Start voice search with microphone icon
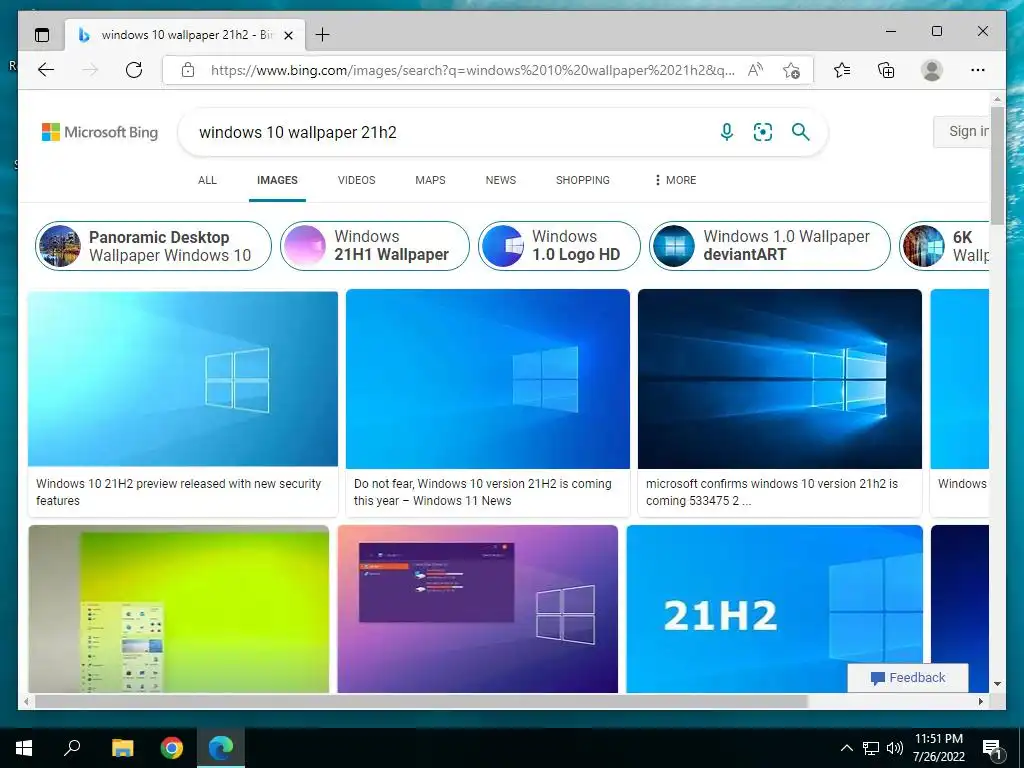Viewport: 1024px width, 768px height. tap(727, 132)
